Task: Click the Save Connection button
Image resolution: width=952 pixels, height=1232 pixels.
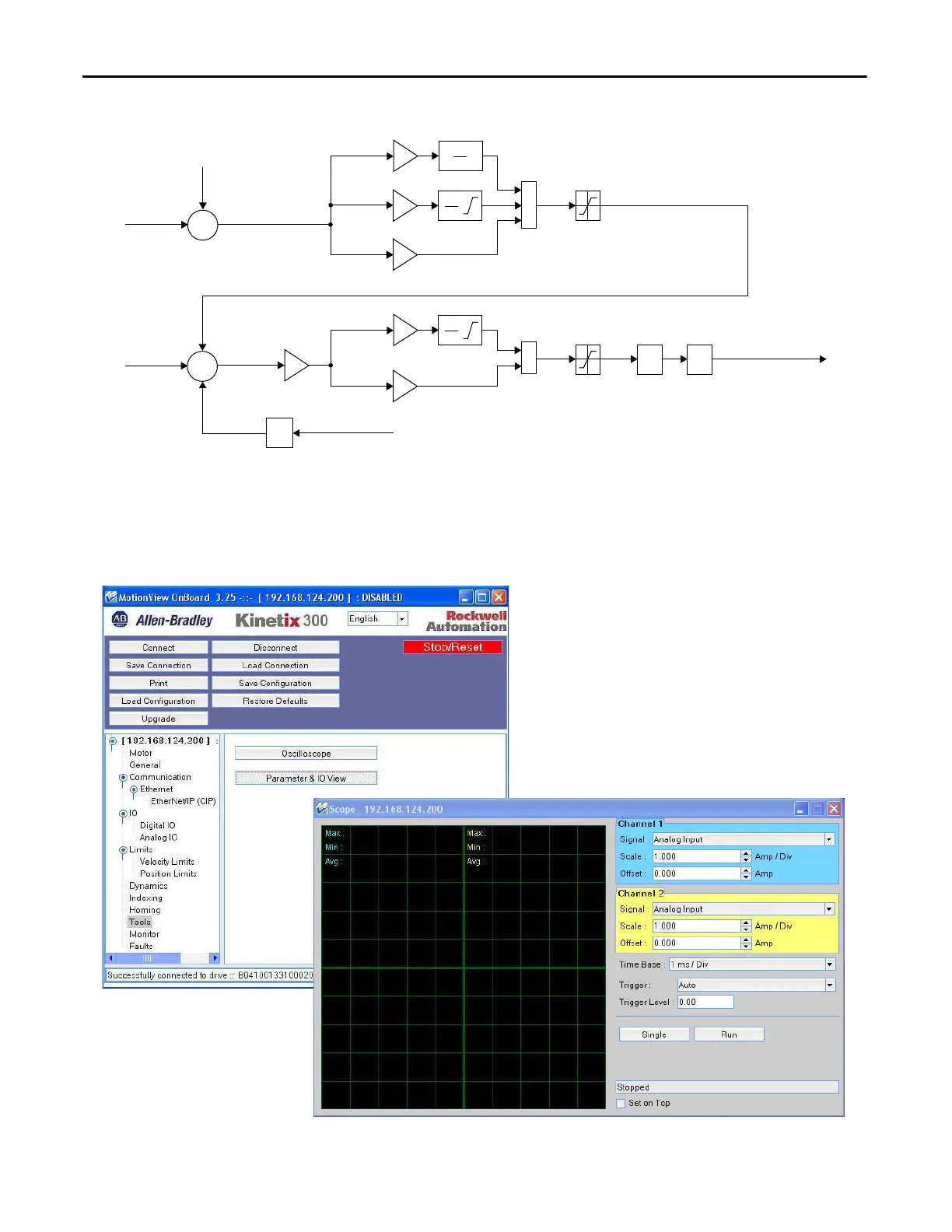Action: coord(159,665)
